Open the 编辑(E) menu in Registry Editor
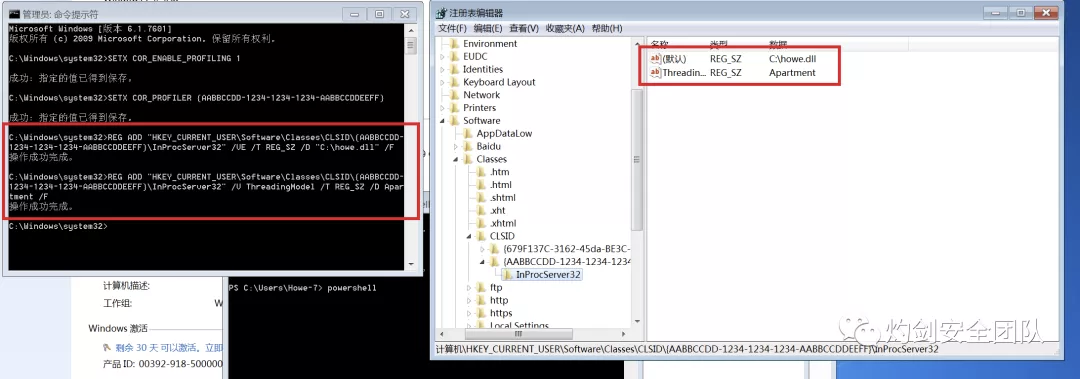Image resolution: width=1080 pixels, height=379 pixels. click(488, 28)
